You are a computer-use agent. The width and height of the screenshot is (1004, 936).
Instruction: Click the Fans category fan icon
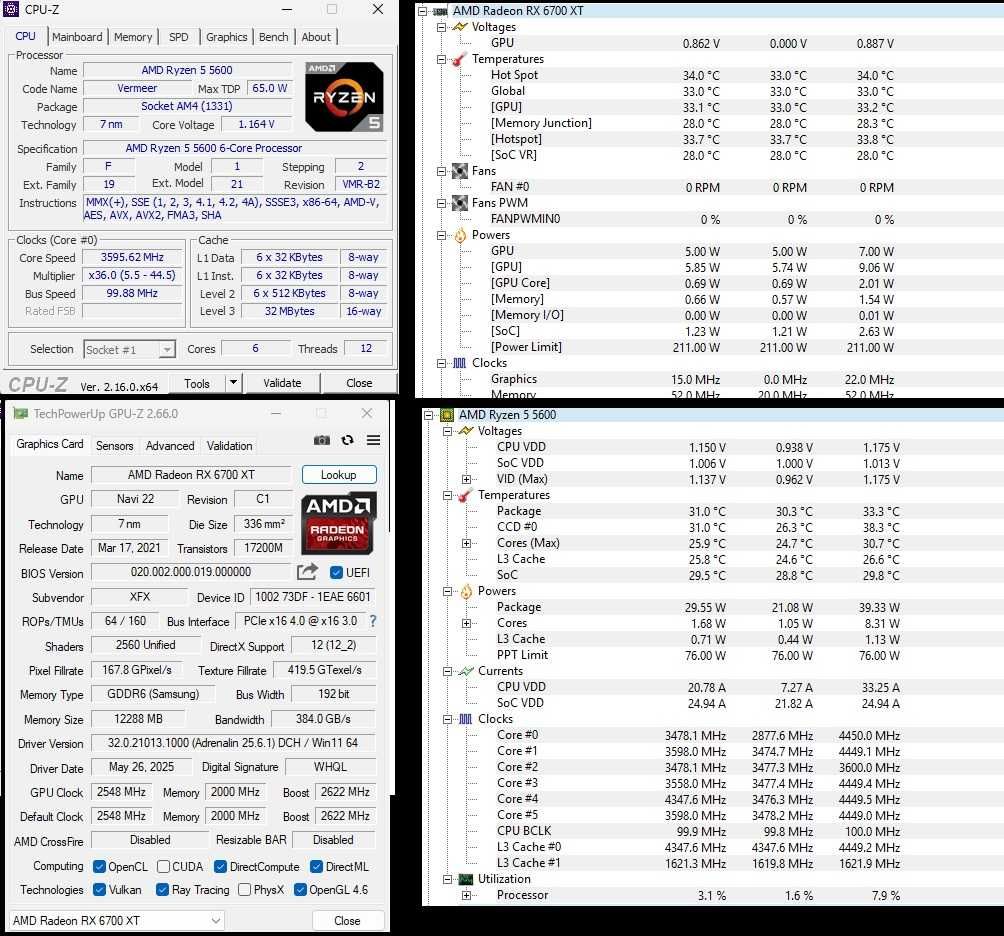point(460,171)
